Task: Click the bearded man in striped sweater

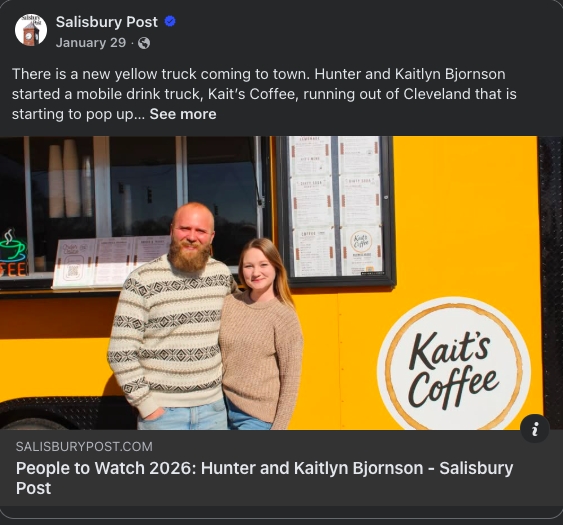Action: 172,316
